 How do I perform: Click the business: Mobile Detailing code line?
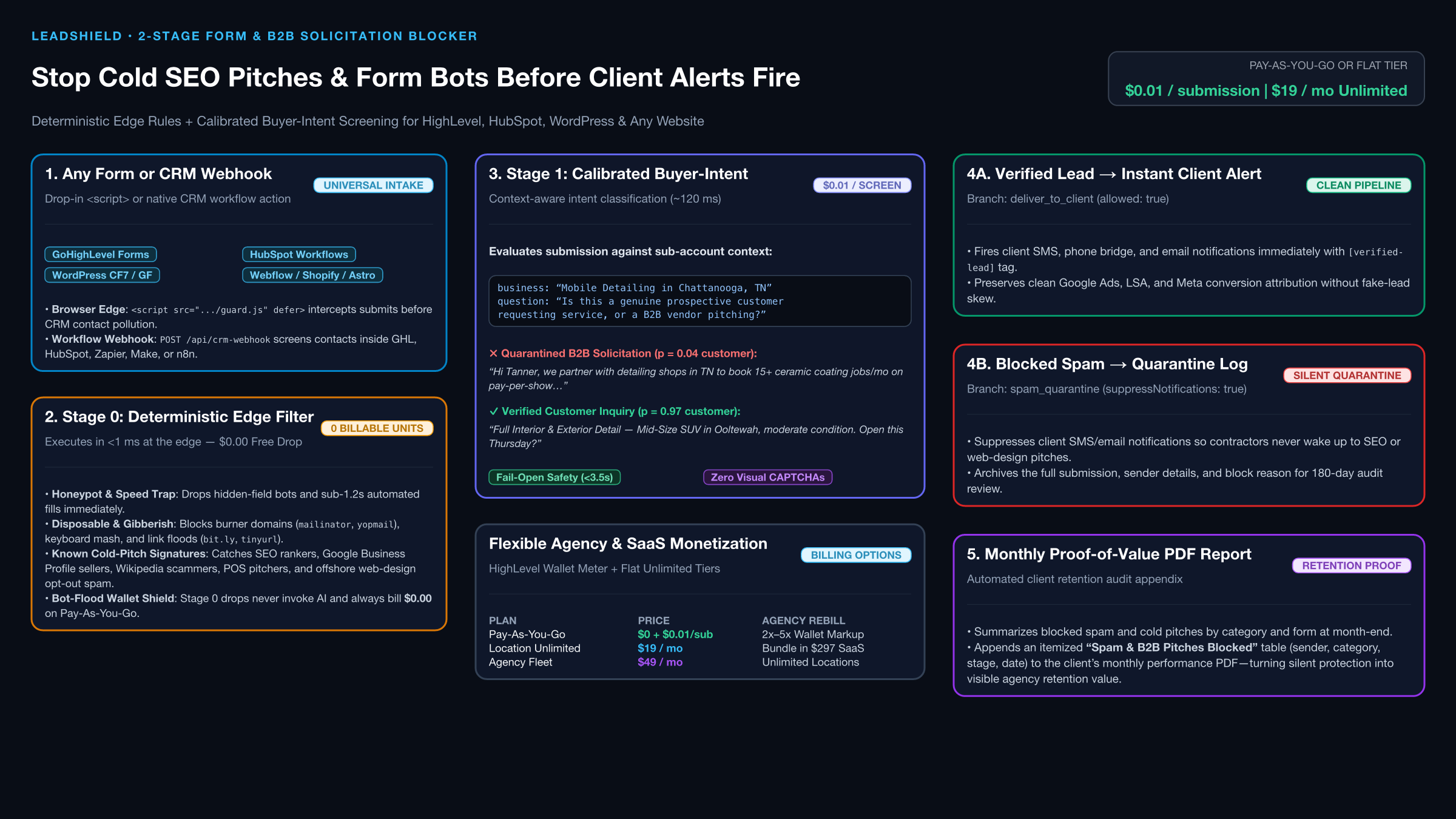[635, 288]
